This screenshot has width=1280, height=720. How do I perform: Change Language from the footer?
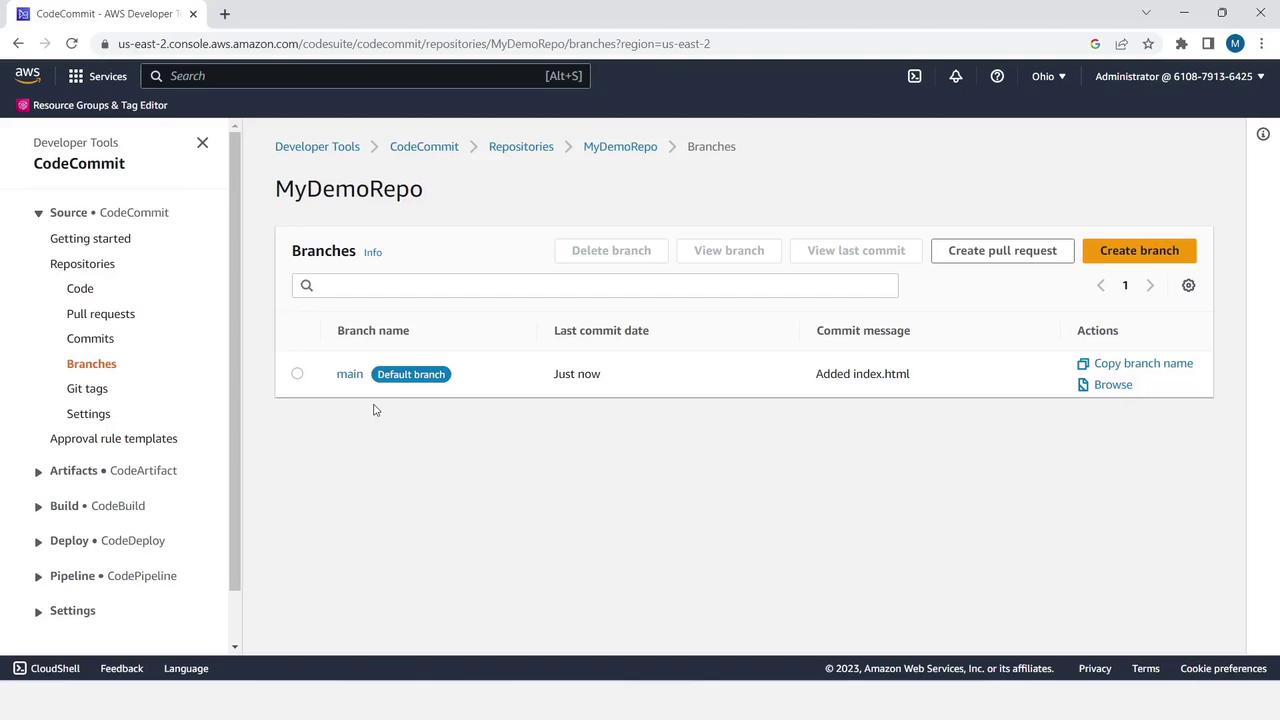pos(186,669)
